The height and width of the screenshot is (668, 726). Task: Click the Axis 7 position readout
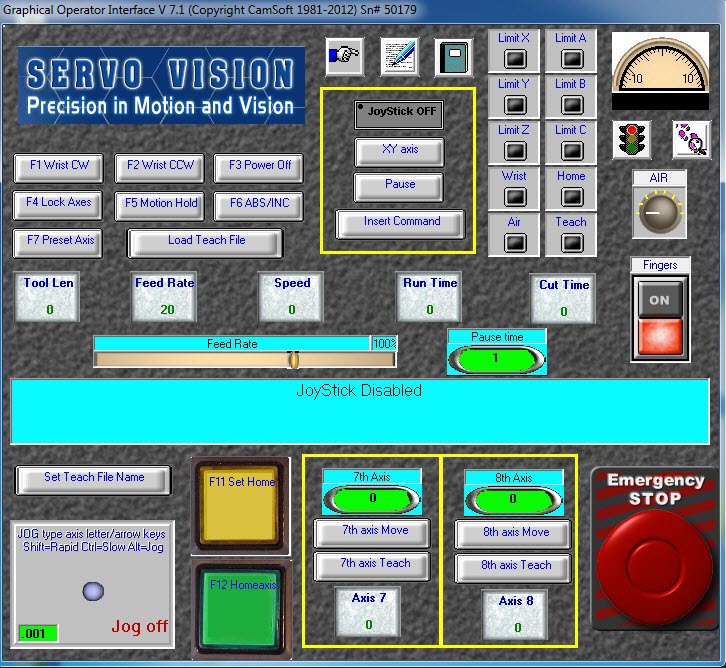[x=368, y=612]
